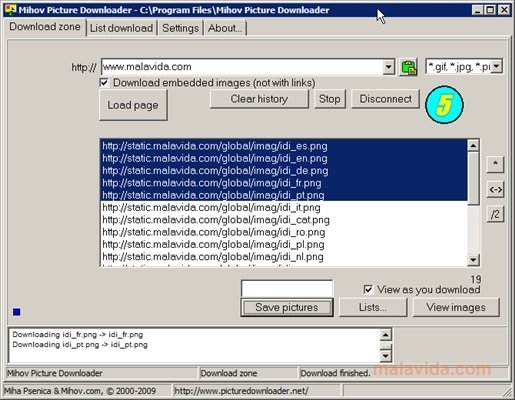Viewport: 515px width, 400px height.
Task: Select the idi_nl.png URL row
Action: coord(284,257)
